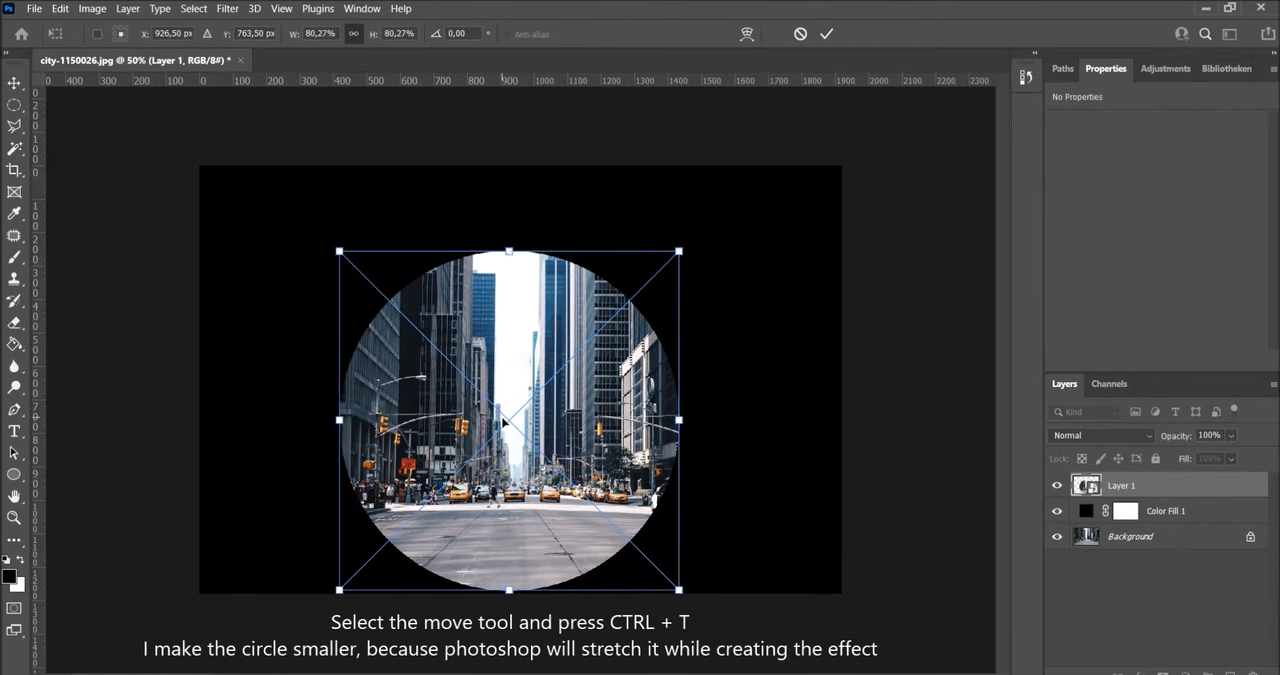Select the Horizontal Type tool

coord(14,431)
